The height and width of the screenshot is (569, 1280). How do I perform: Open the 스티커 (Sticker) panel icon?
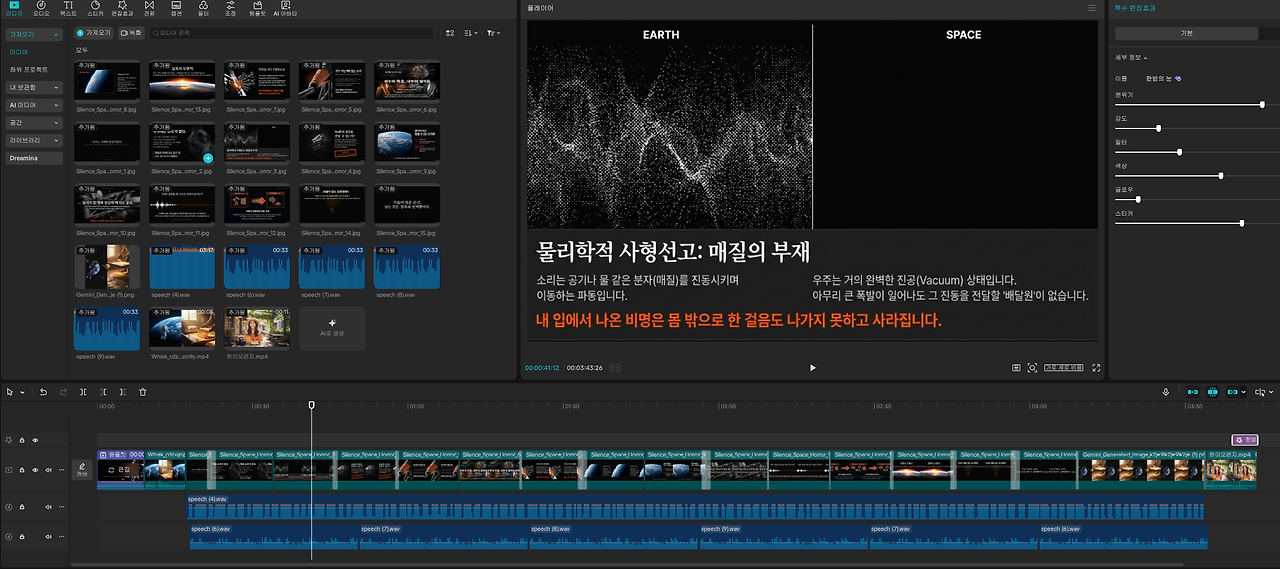tap(95, 10)
